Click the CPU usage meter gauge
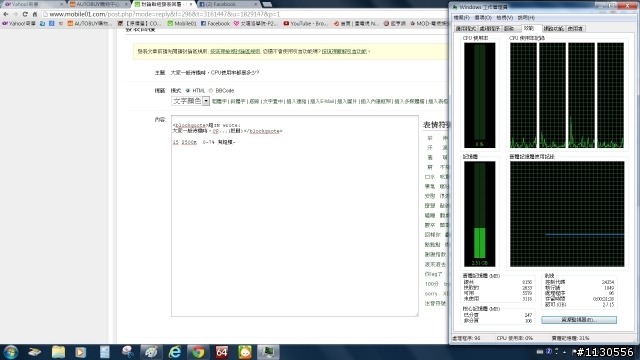This screenshot has width=640, height=360. pos(480,95)
